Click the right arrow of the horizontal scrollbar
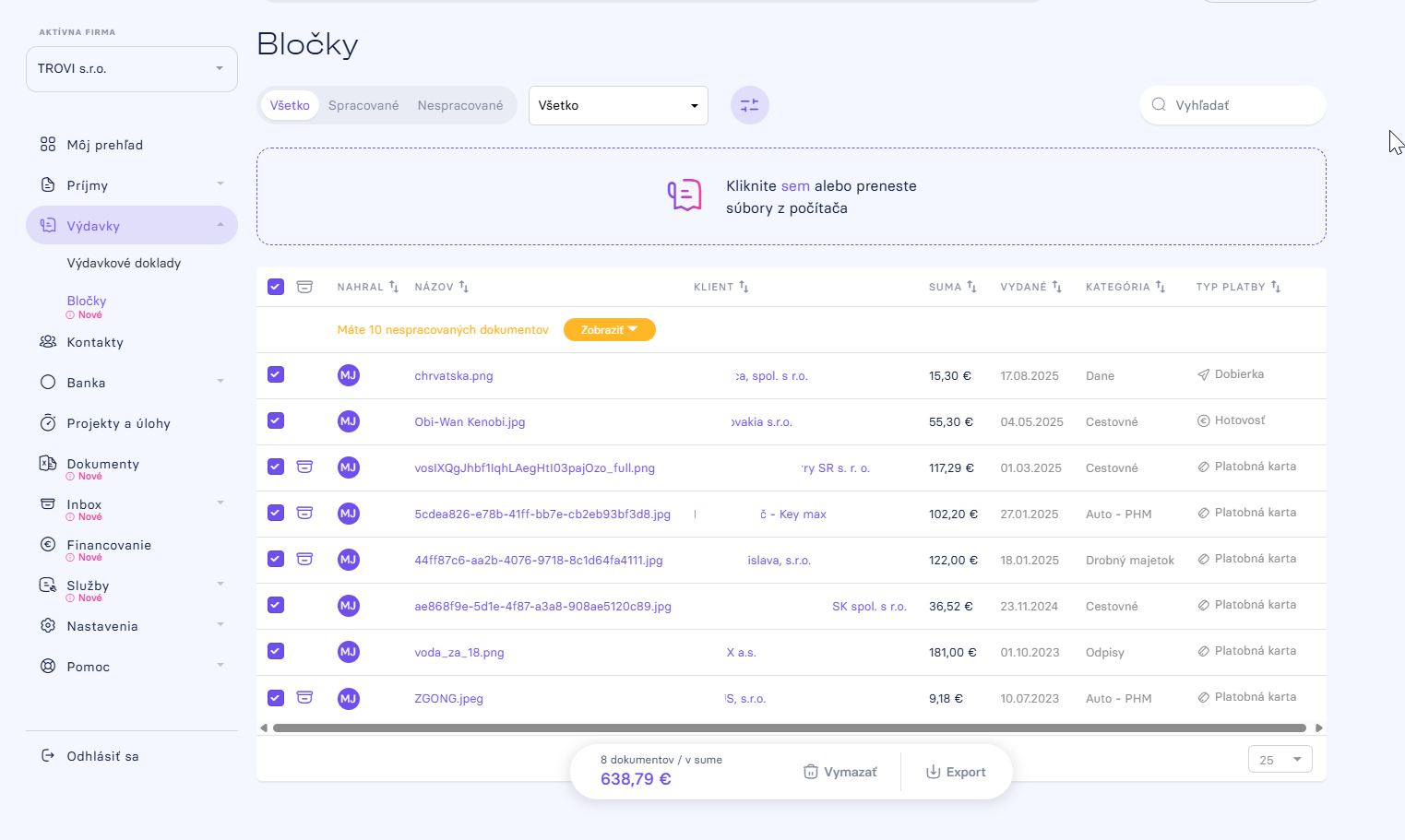This screenshot has height=840, width=1405. tap(1319, 728)
